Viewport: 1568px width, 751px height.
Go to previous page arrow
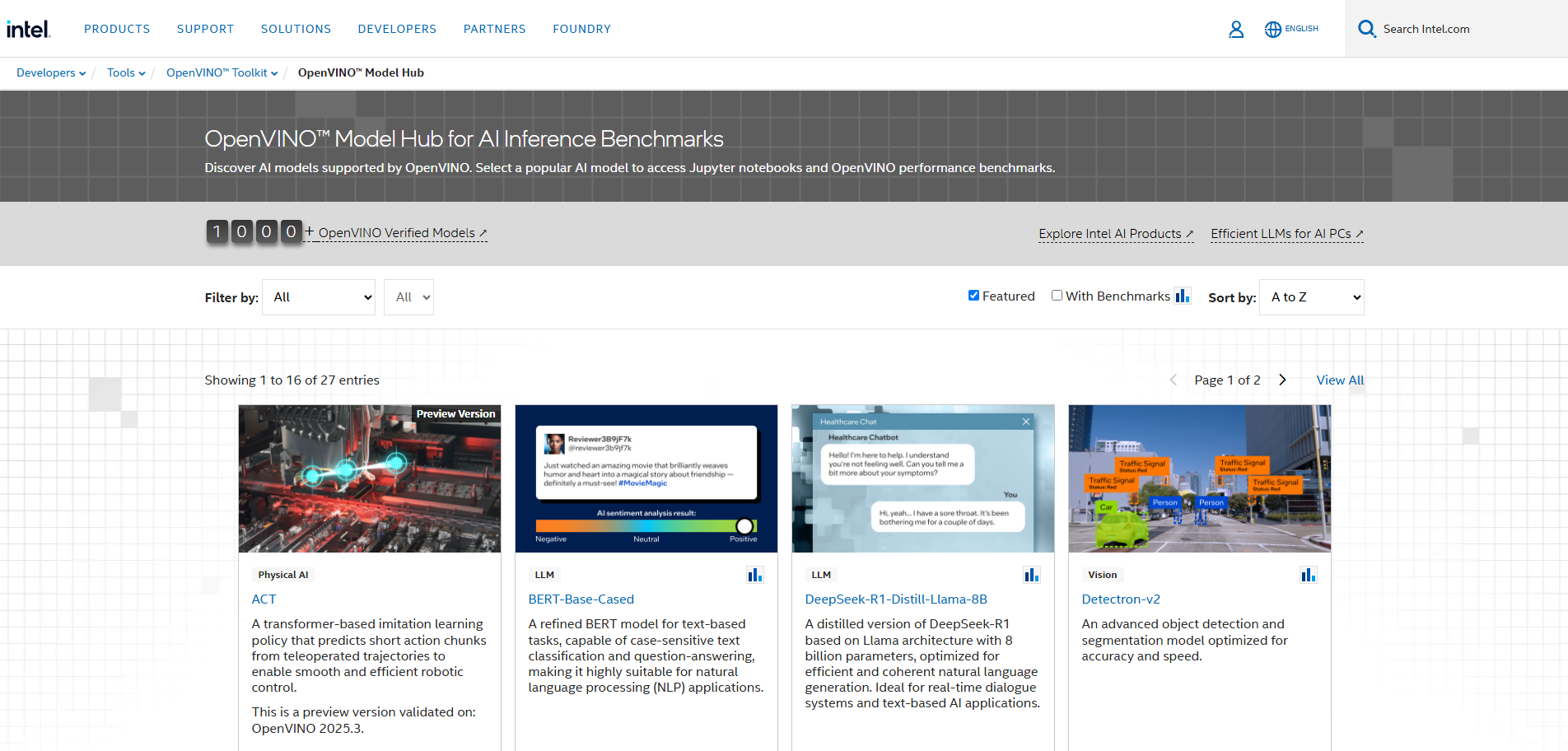(x=1174, y=380)
